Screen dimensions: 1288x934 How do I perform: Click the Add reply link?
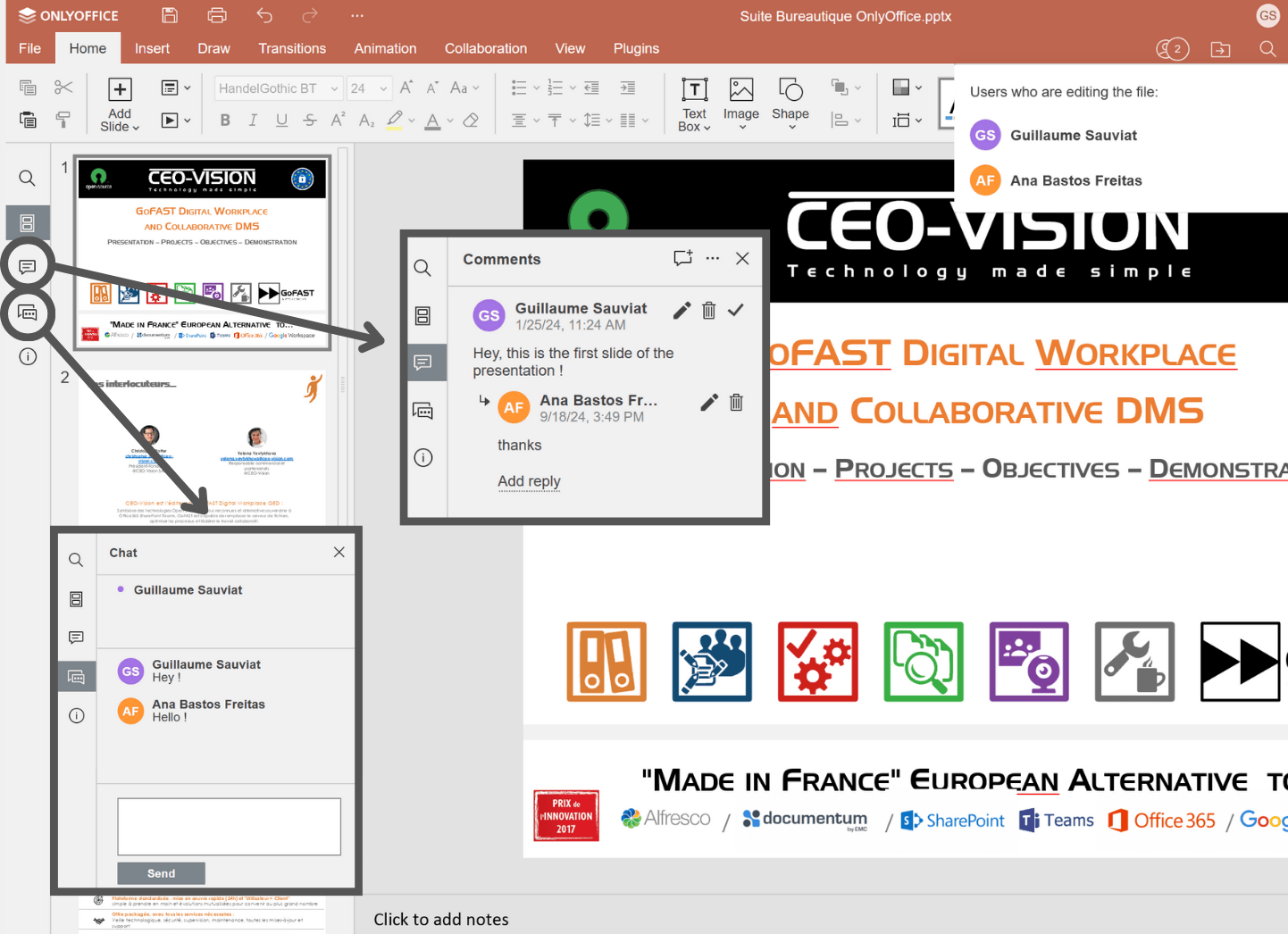point(529,481)
